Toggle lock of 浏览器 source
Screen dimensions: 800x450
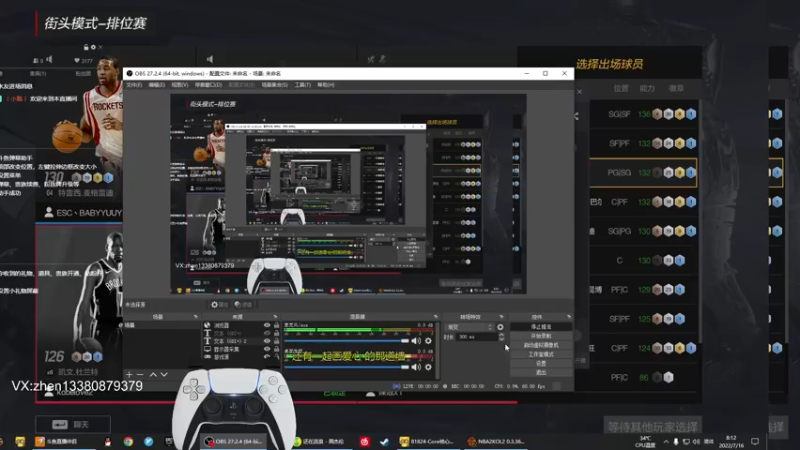pos(276,325)
